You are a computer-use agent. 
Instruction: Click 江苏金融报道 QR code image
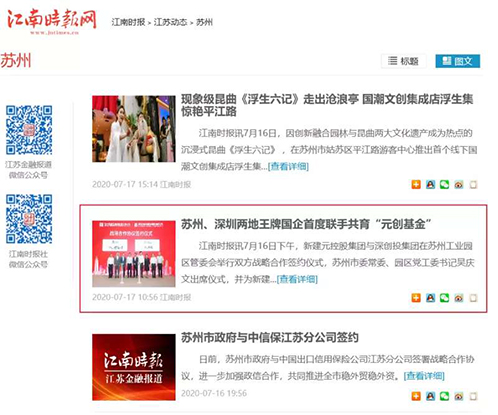(29, 130)
